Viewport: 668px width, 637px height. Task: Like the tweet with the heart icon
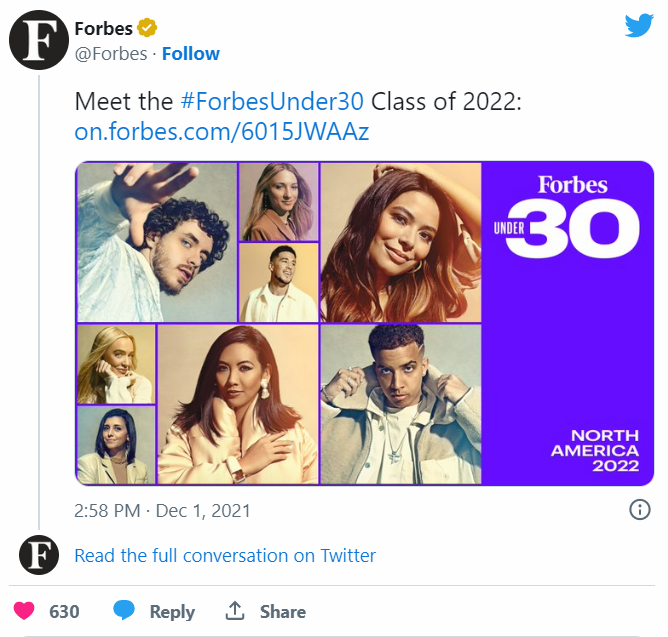click(24, 611)
